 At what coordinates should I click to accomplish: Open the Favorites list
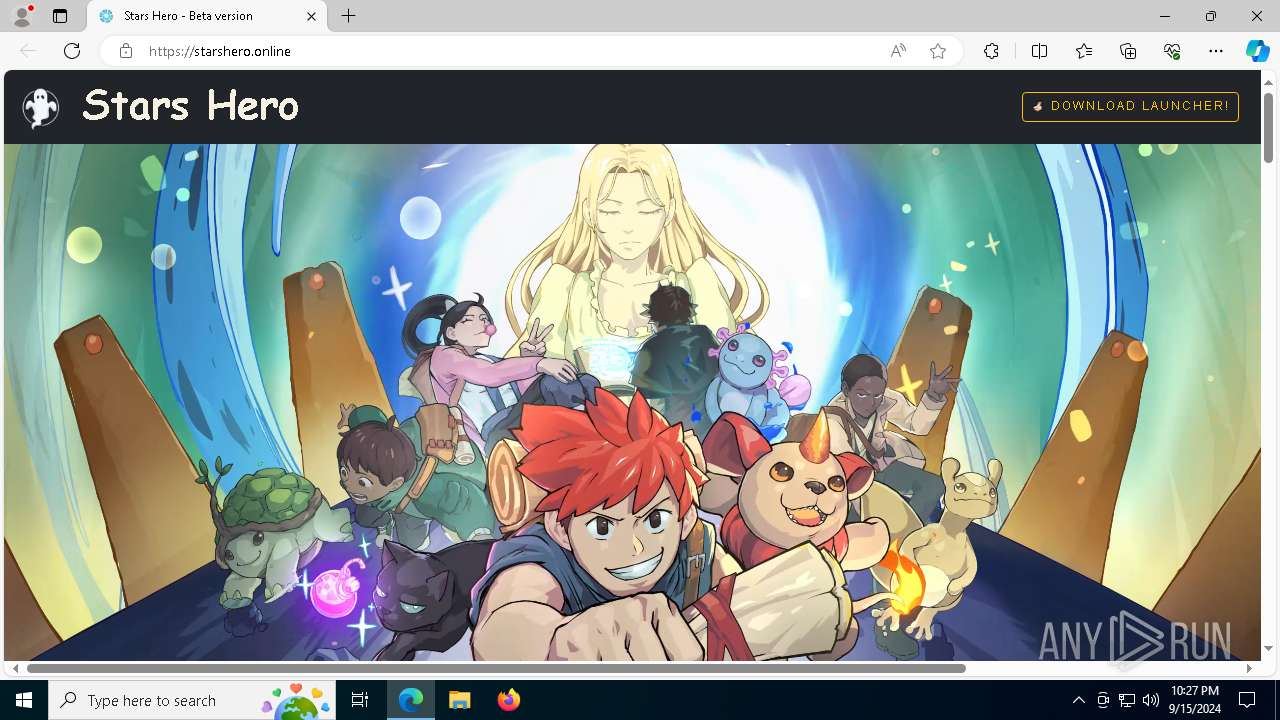(1084, 51)
